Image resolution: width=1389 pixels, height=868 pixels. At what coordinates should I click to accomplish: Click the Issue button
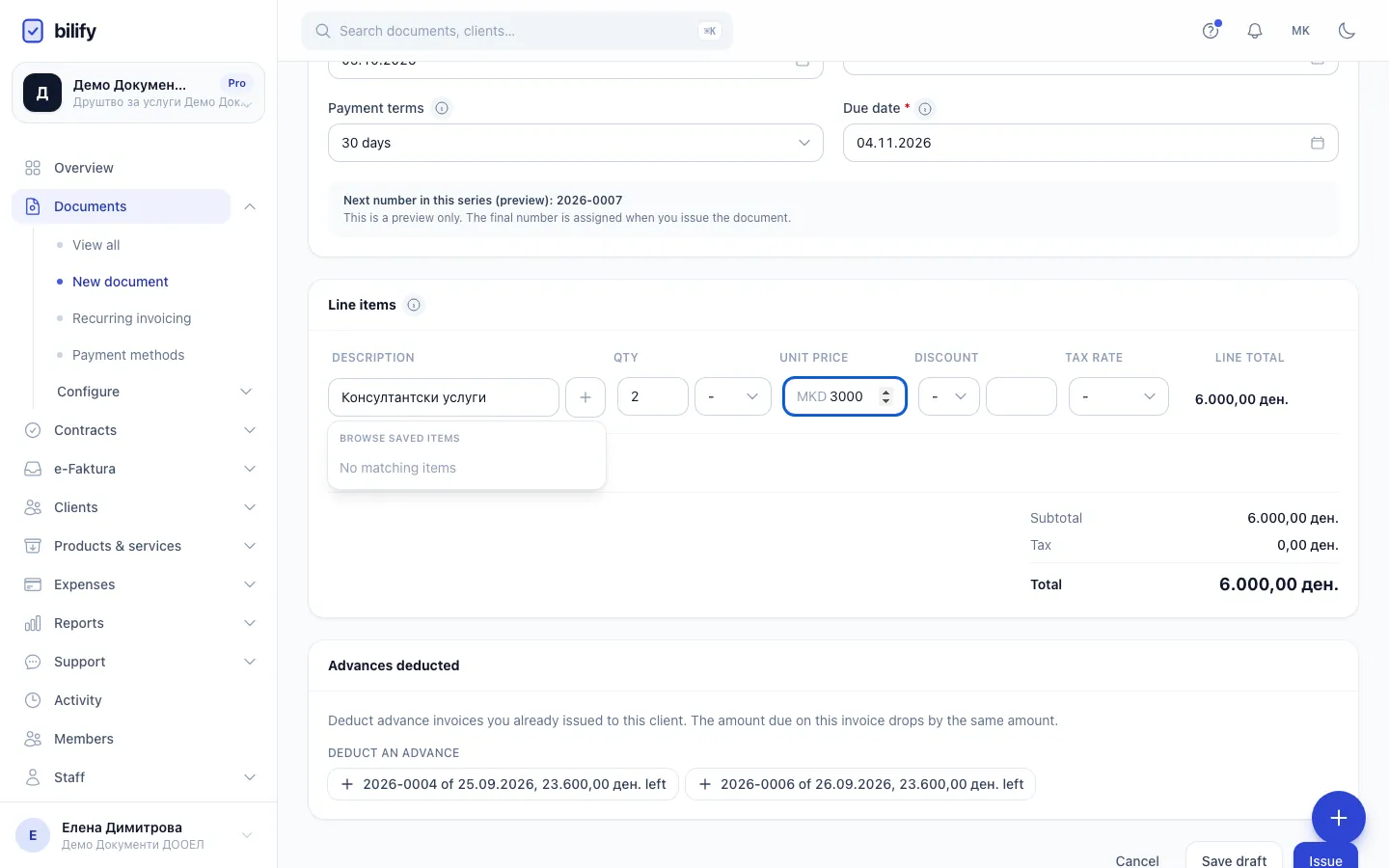click(x=1325, y=855)
